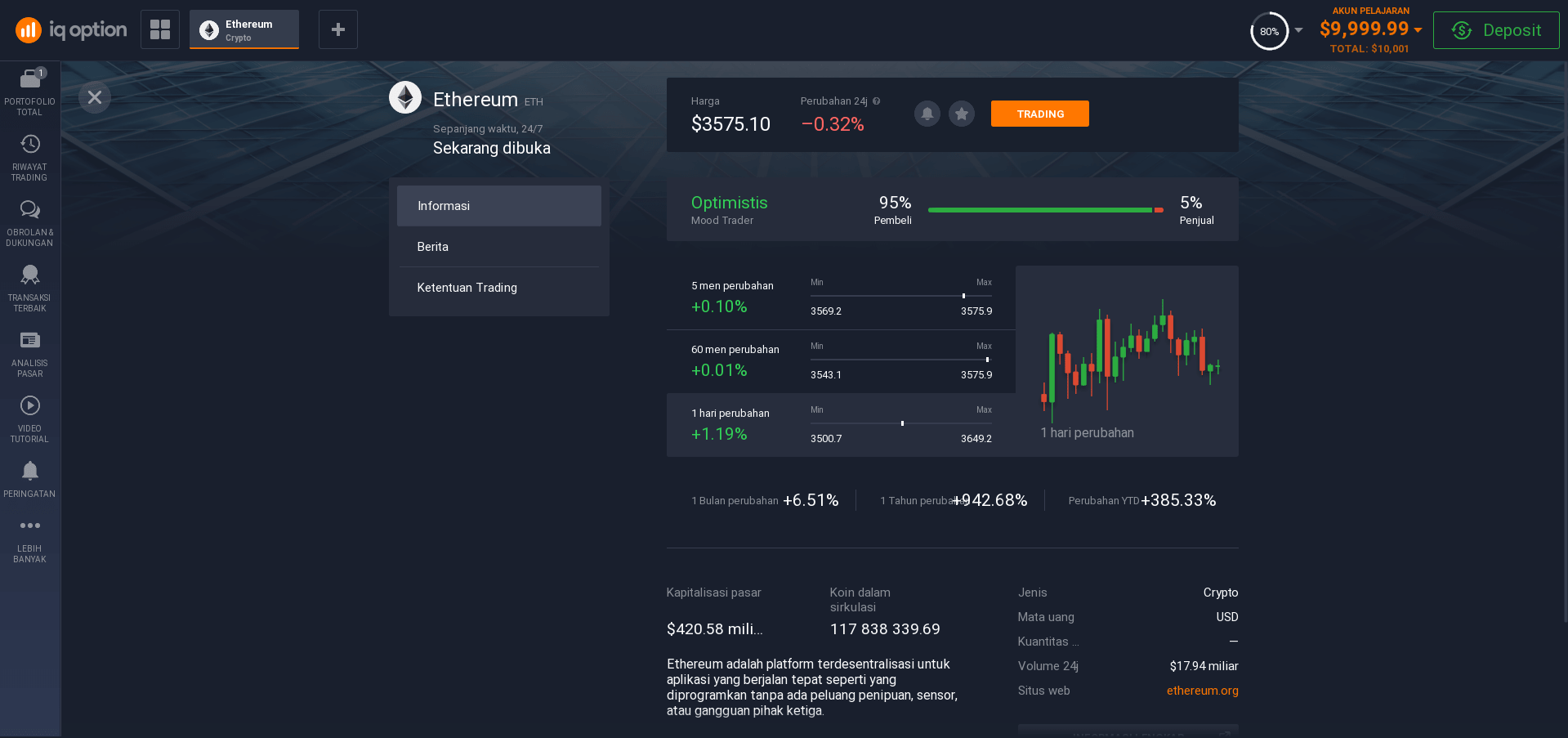Click the +385.33% YTD change
The width and height of the screenshot is (1568, 738).
[x=1178, y=500]
